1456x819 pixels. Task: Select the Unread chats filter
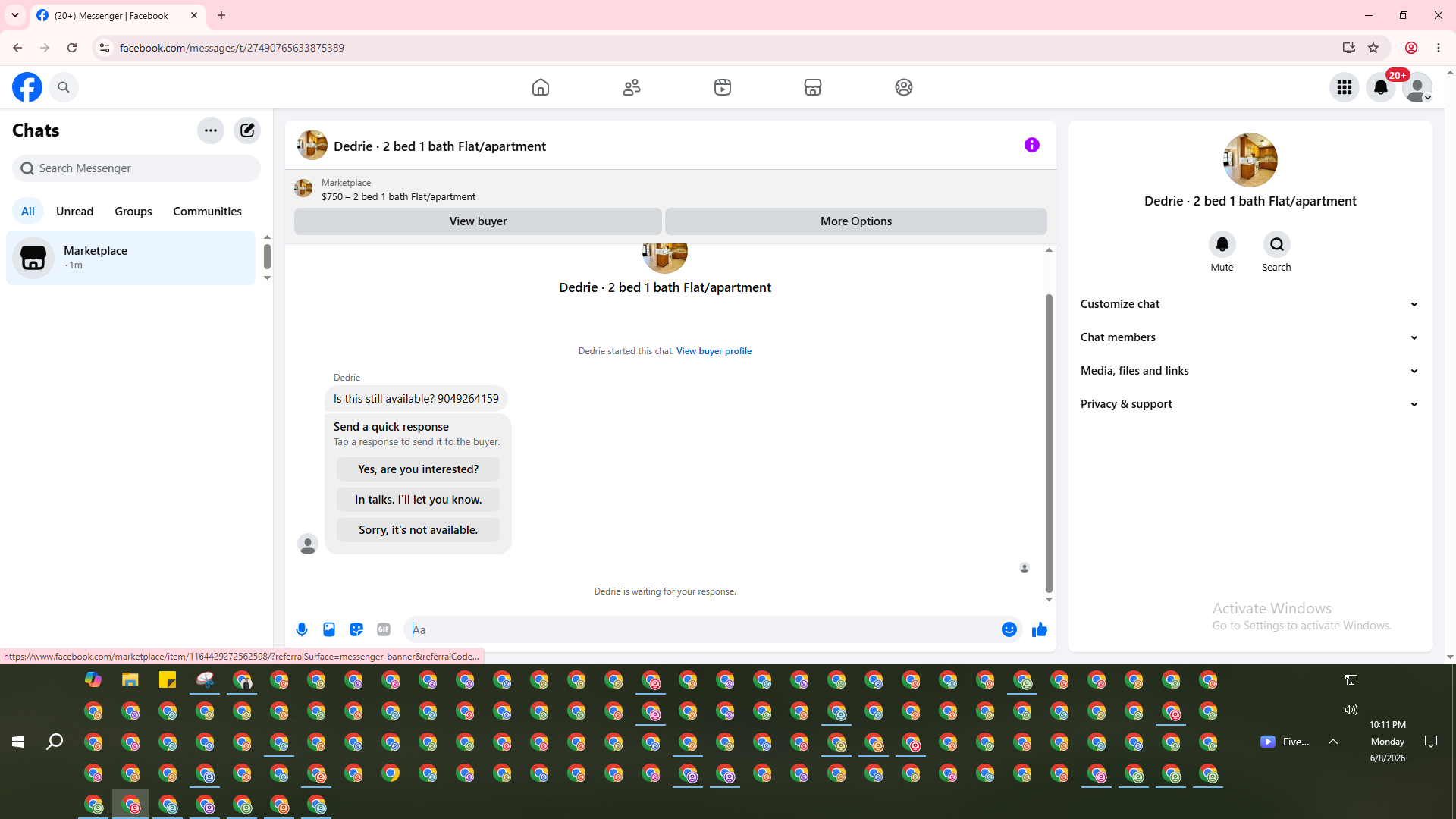(75, 212)
